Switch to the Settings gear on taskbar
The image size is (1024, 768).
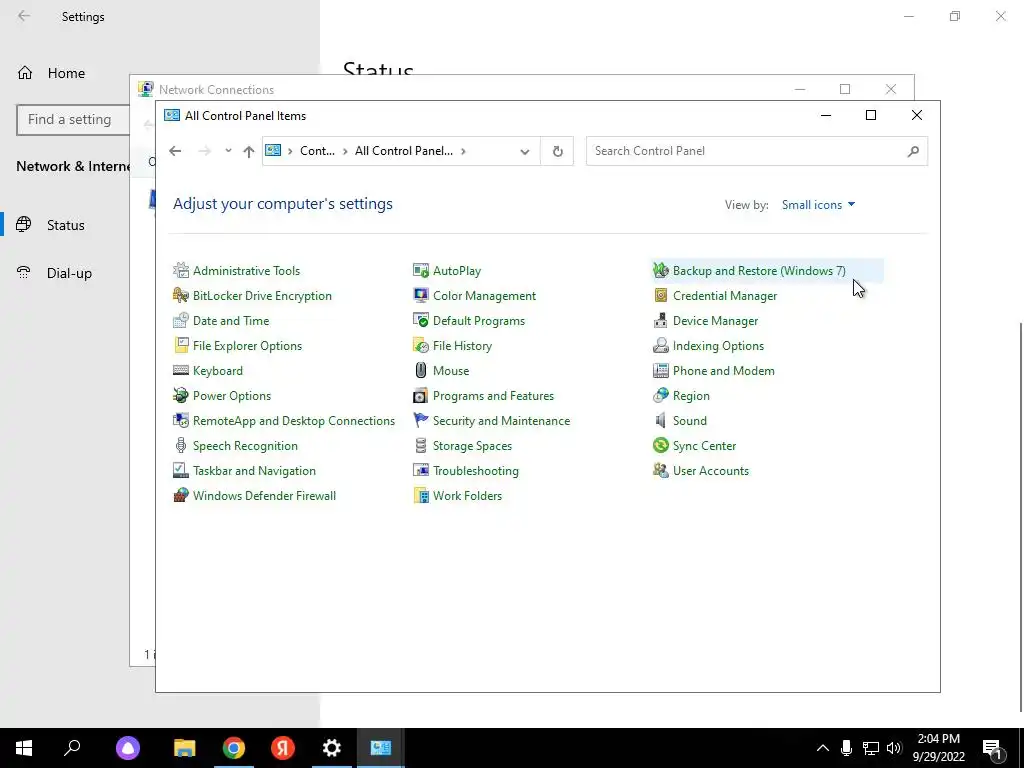pos(332,748)
